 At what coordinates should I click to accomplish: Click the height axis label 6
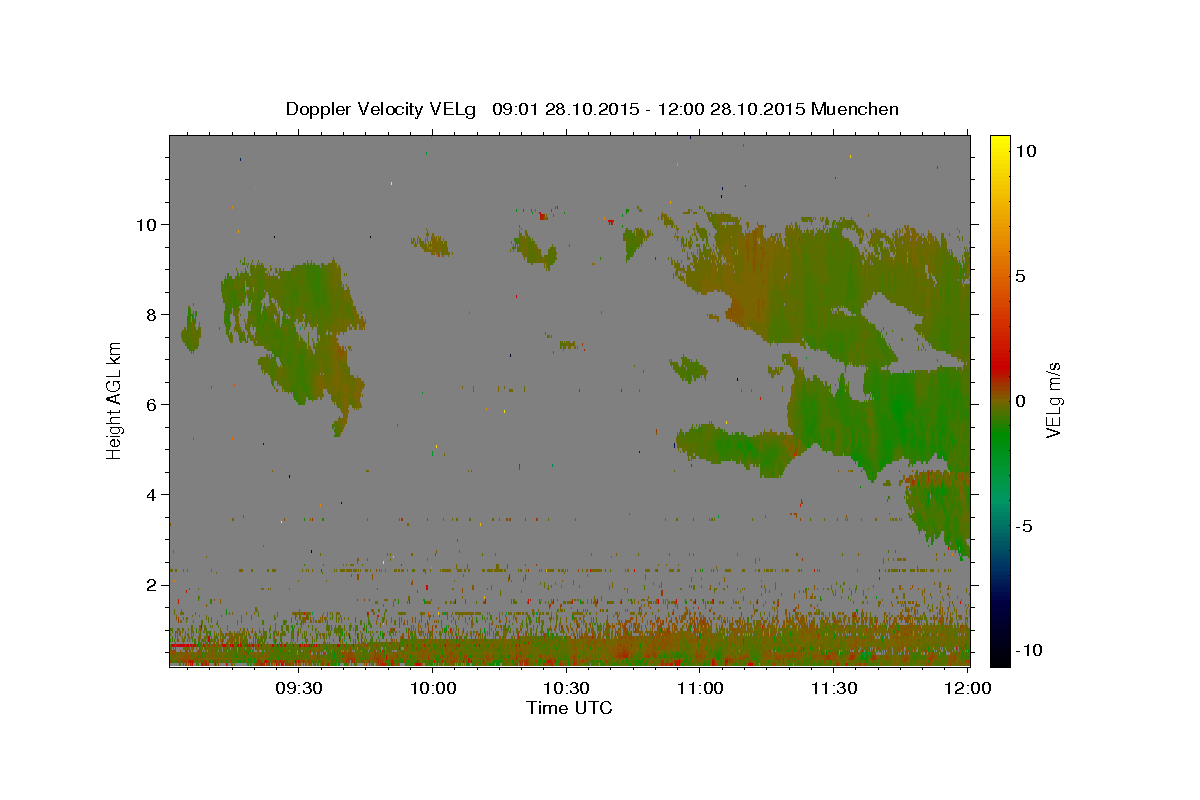coord(151,405)
